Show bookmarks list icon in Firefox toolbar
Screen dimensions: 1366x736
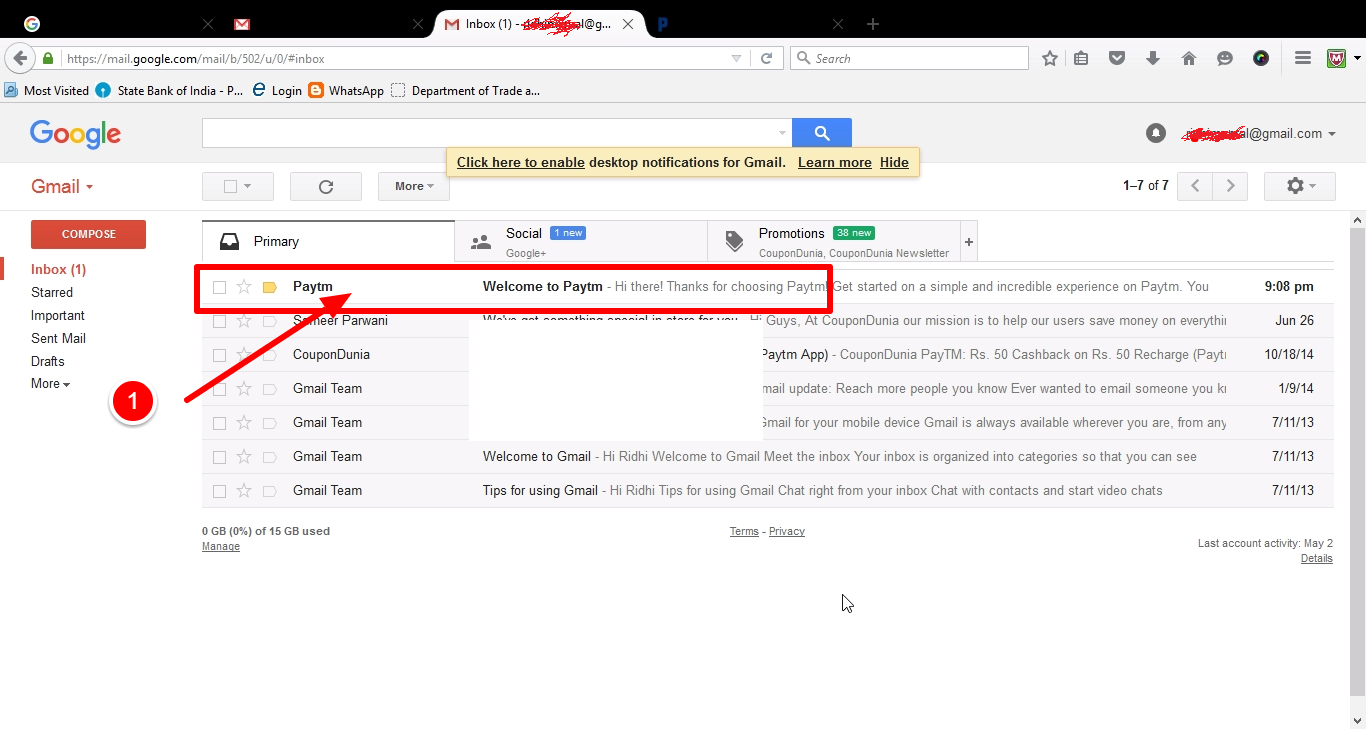(x=1081, y=59)
